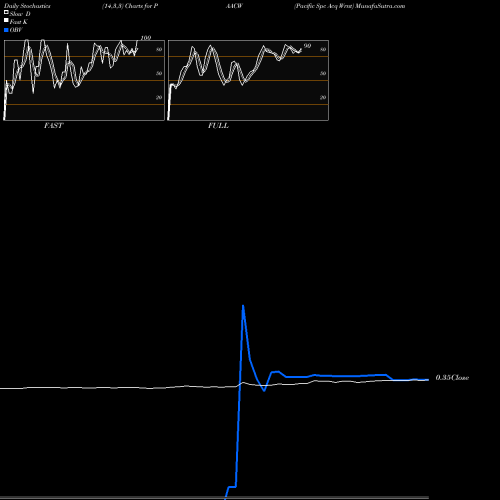Screen dimensions: 500x500
Task: Click the '50' axis label on FAST chart
Action: tap(159, 74)
